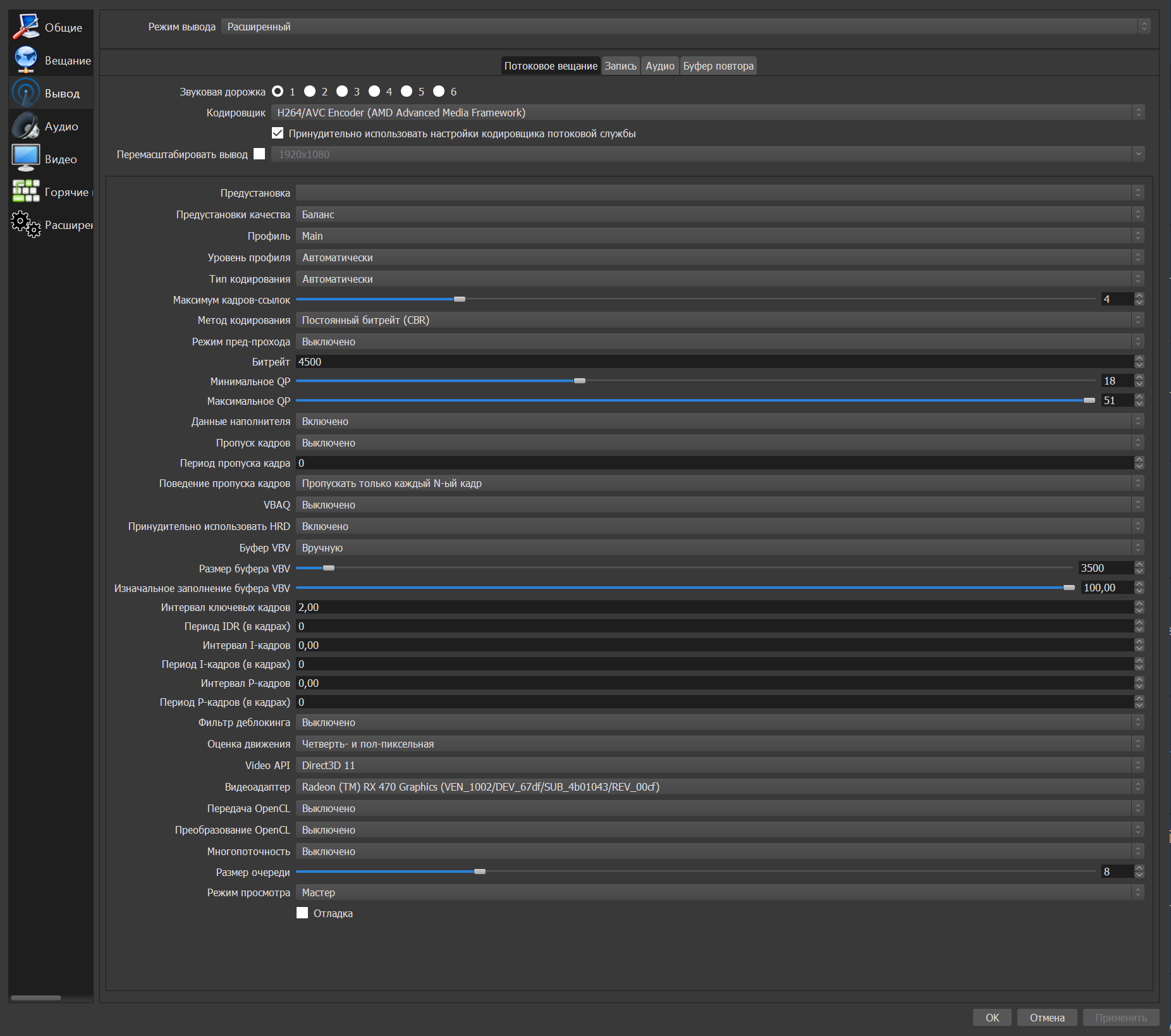Image resolution: width=1171 pixels, height=1036 pixels.
Task: Open Режим вывода dropdown
Action: click(685, 27)
